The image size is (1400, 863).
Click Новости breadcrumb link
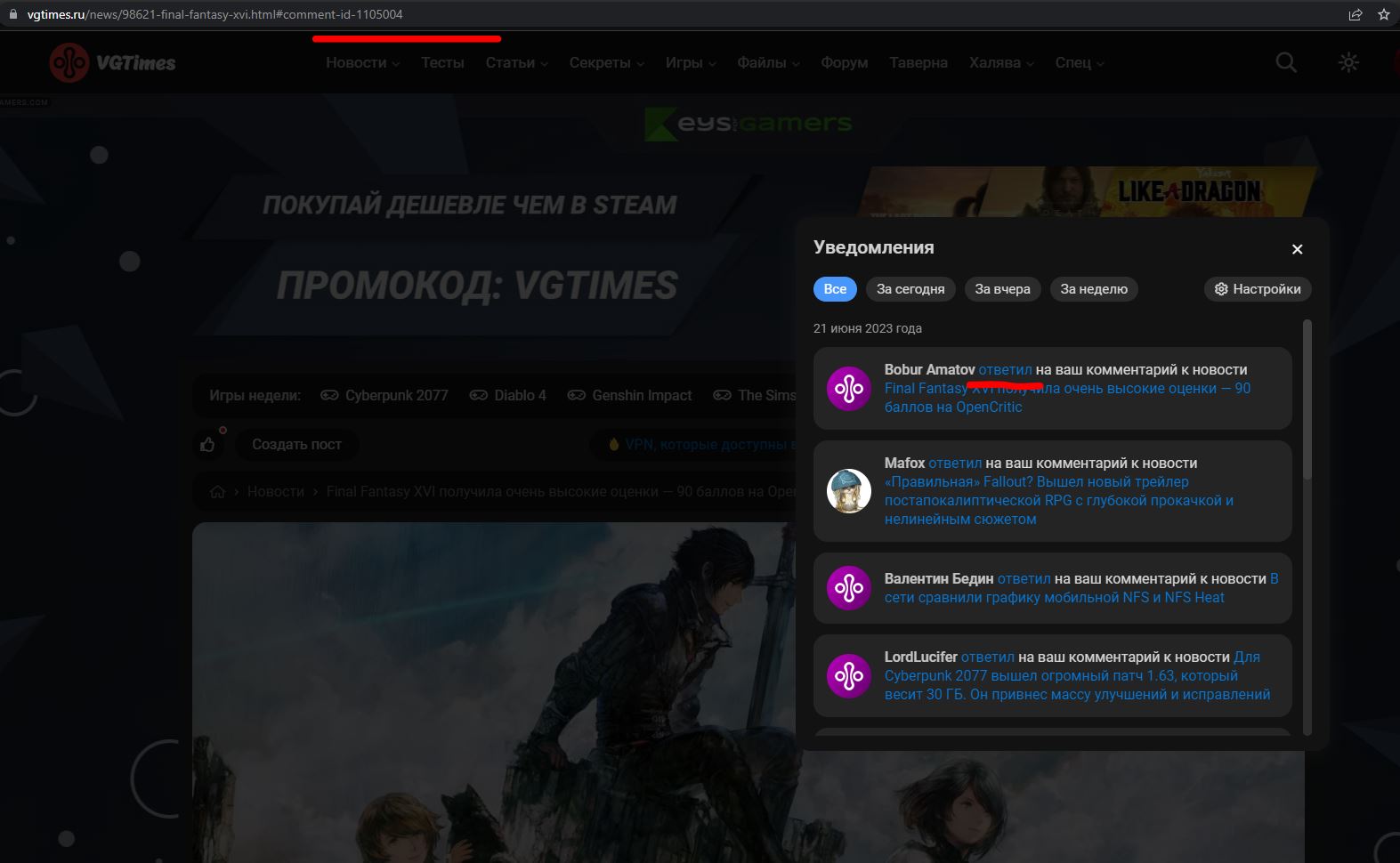pyautogui.click(x=276, y=492)
